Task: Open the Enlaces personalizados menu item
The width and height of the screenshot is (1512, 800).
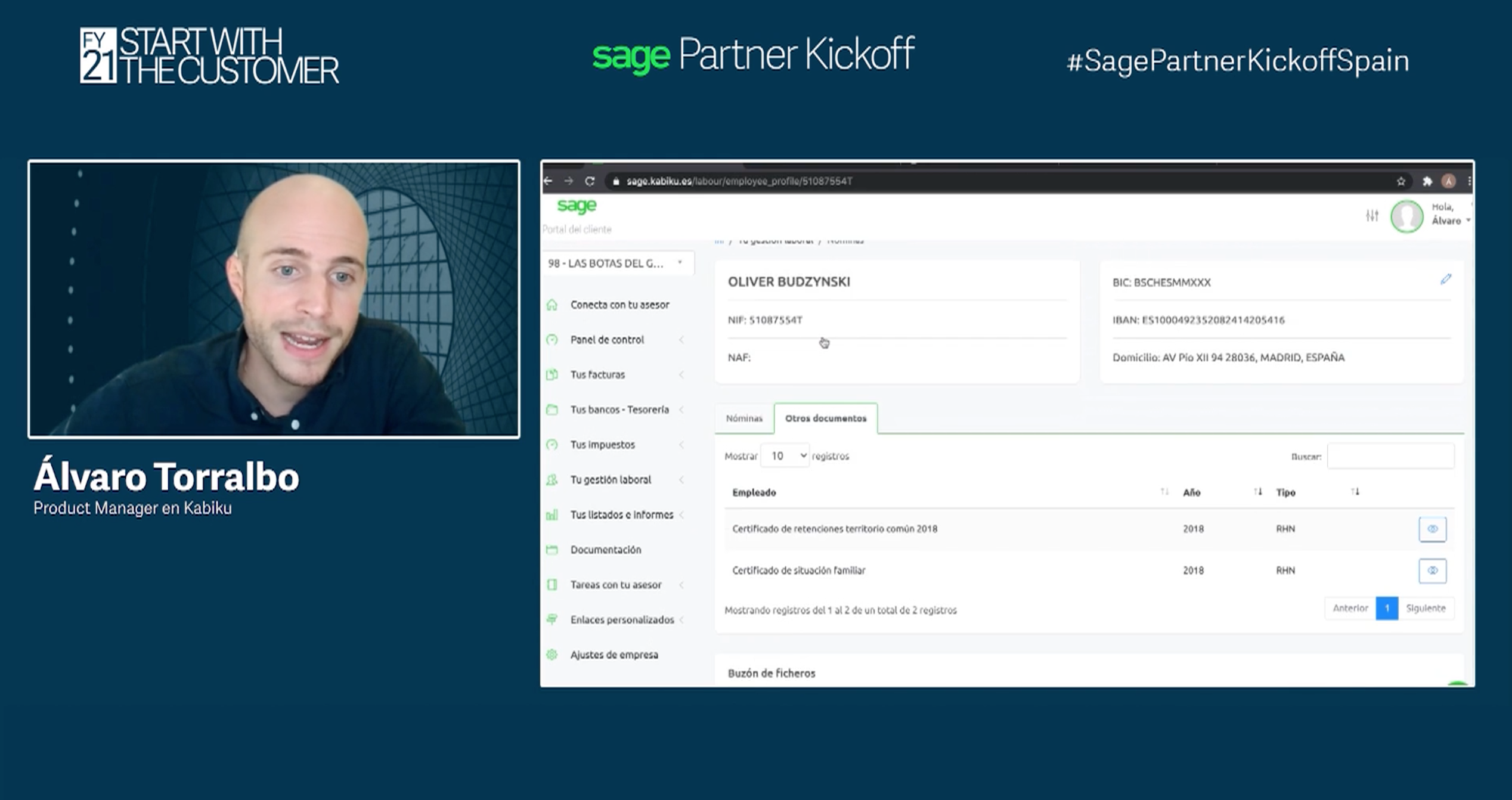Action: click(x=622, y=620)
